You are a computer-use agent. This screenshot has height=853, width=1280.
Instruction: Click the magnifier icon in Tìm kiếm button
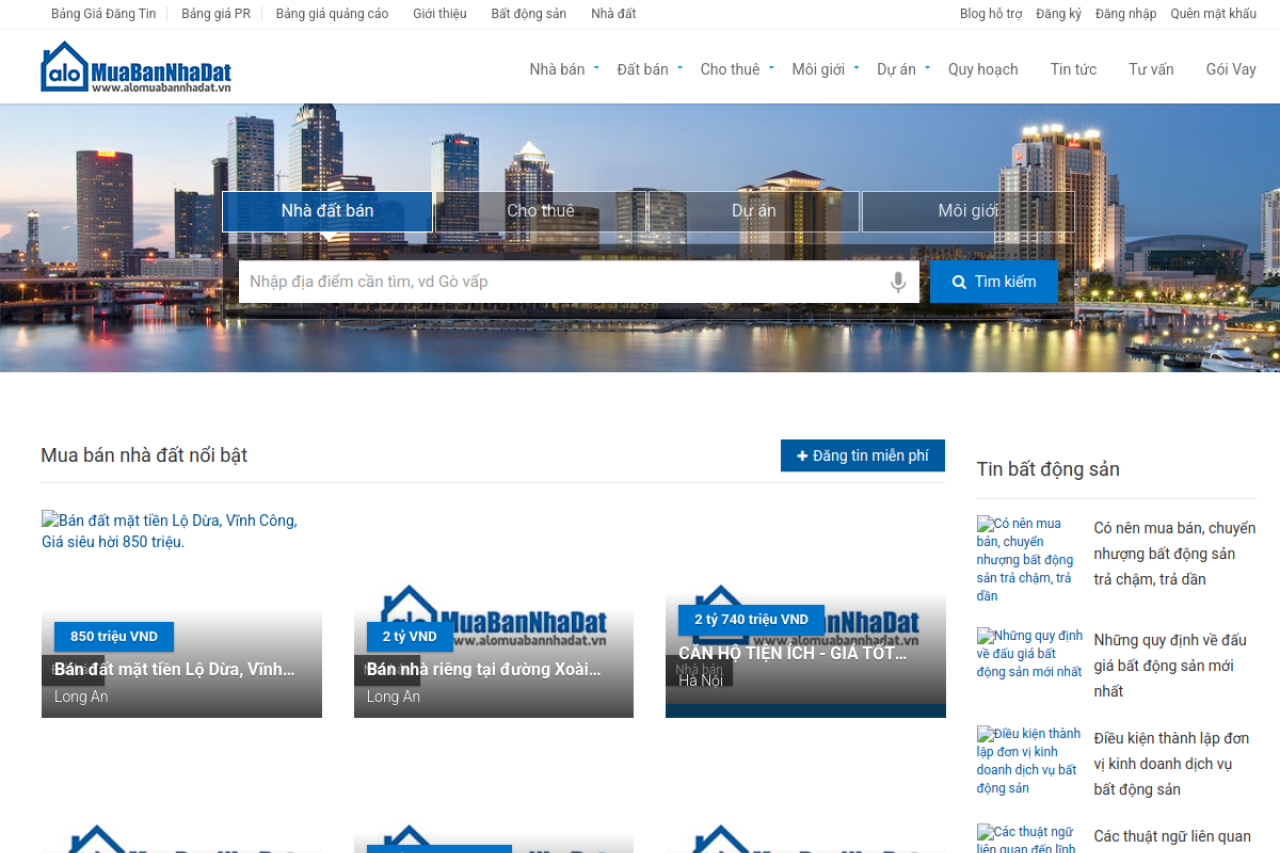pos(959,282)
